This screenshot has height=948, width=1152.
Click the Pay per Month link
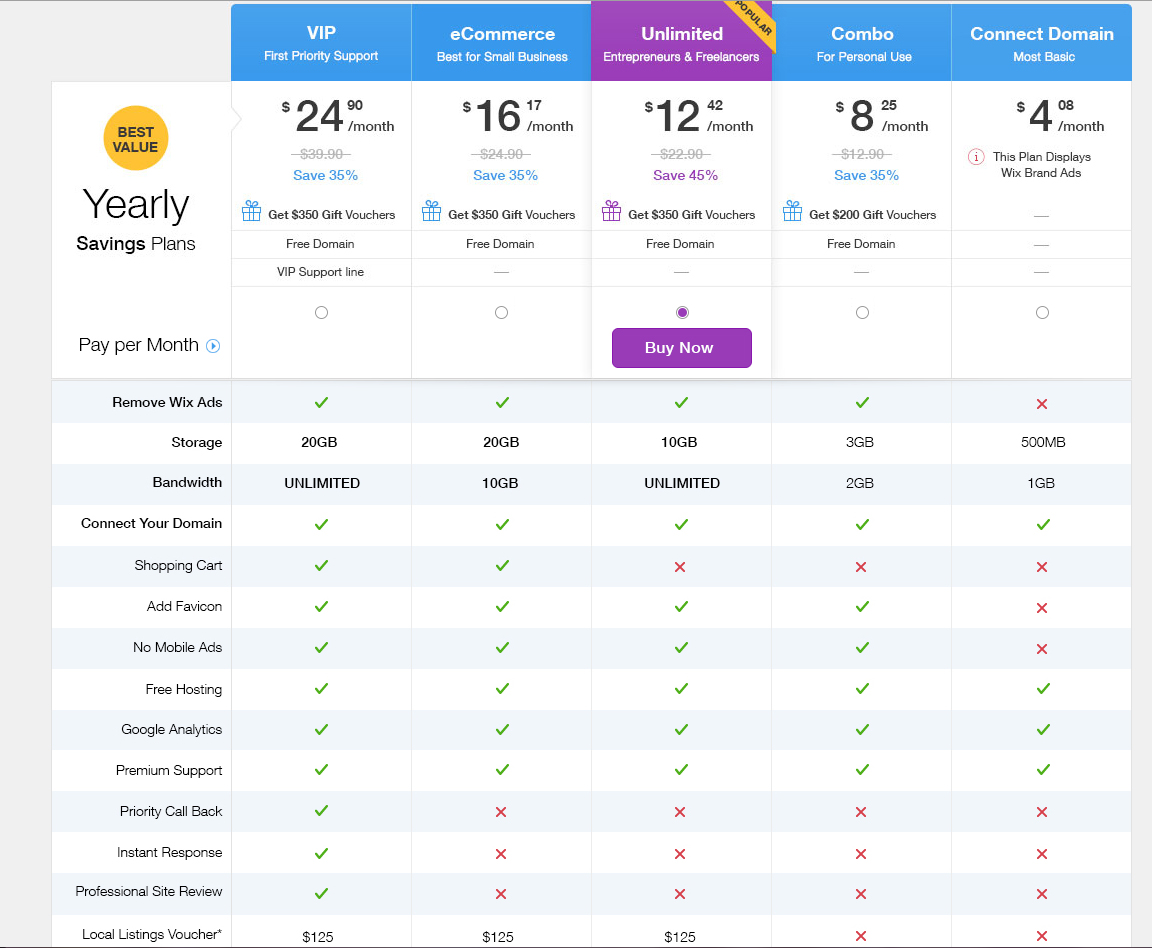[138, 345]
